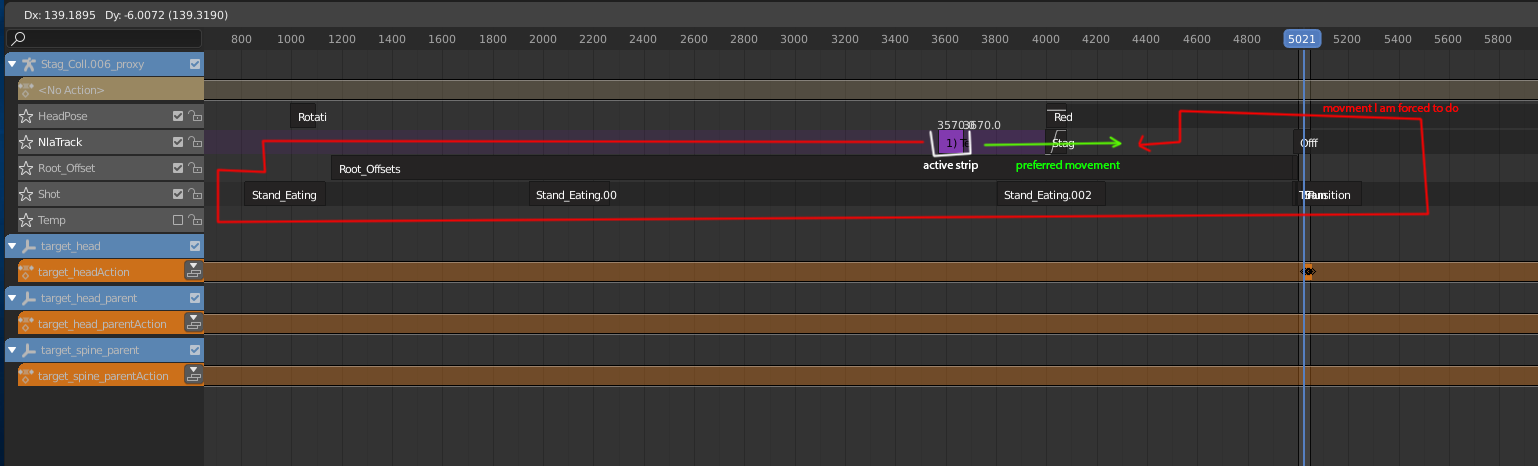
Task: Click the target_spine_parent object icon
Action: tap(28, 350)
